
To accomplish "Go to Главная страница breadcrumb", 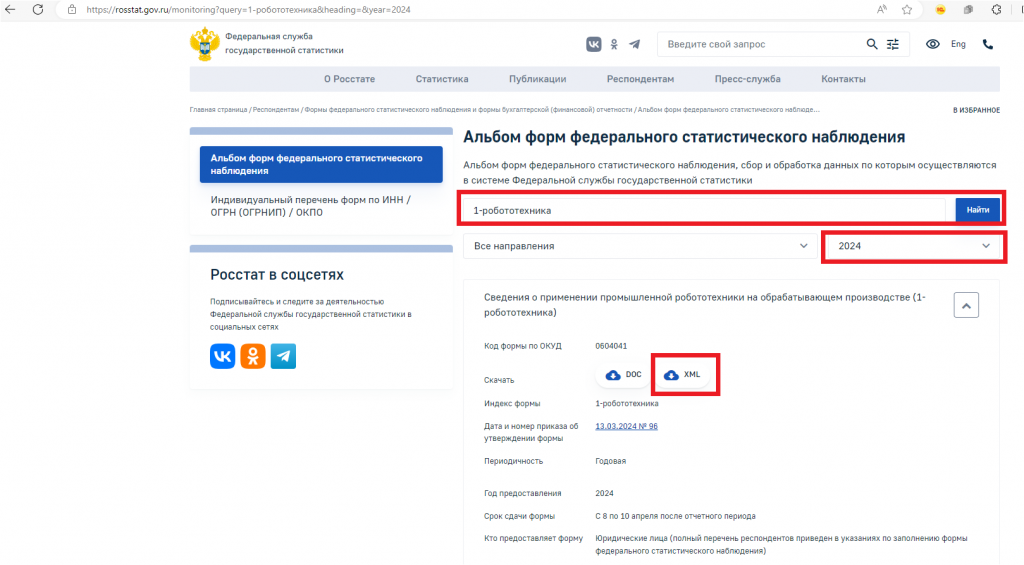I will [x=218, y=110].
